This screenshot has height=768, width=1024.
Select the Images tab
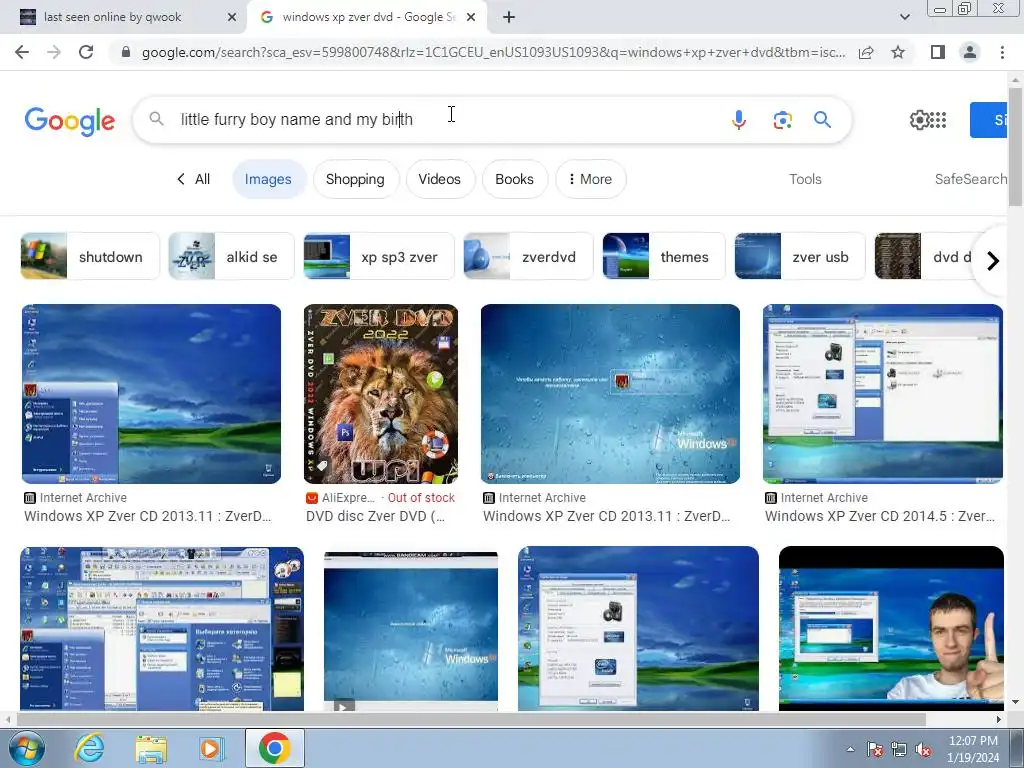tap(268, 179)
